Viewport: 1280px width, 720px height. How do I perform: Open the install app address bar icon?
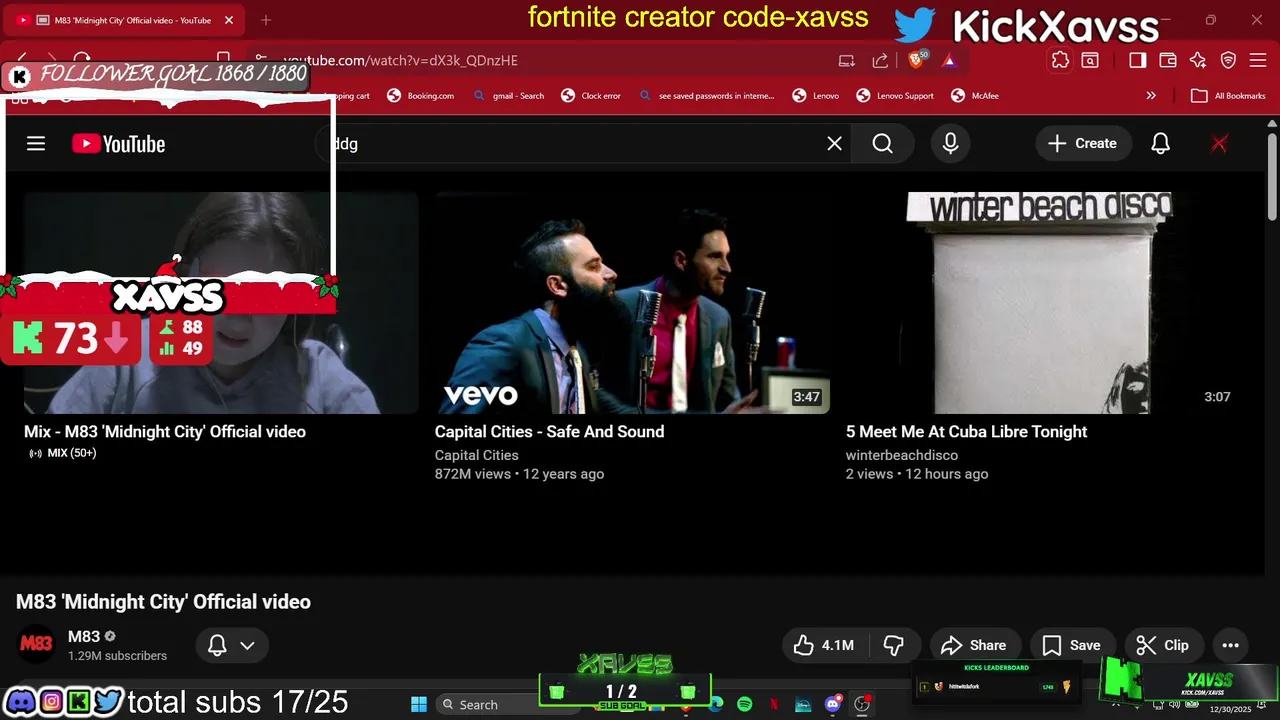(x=846, y=60)
